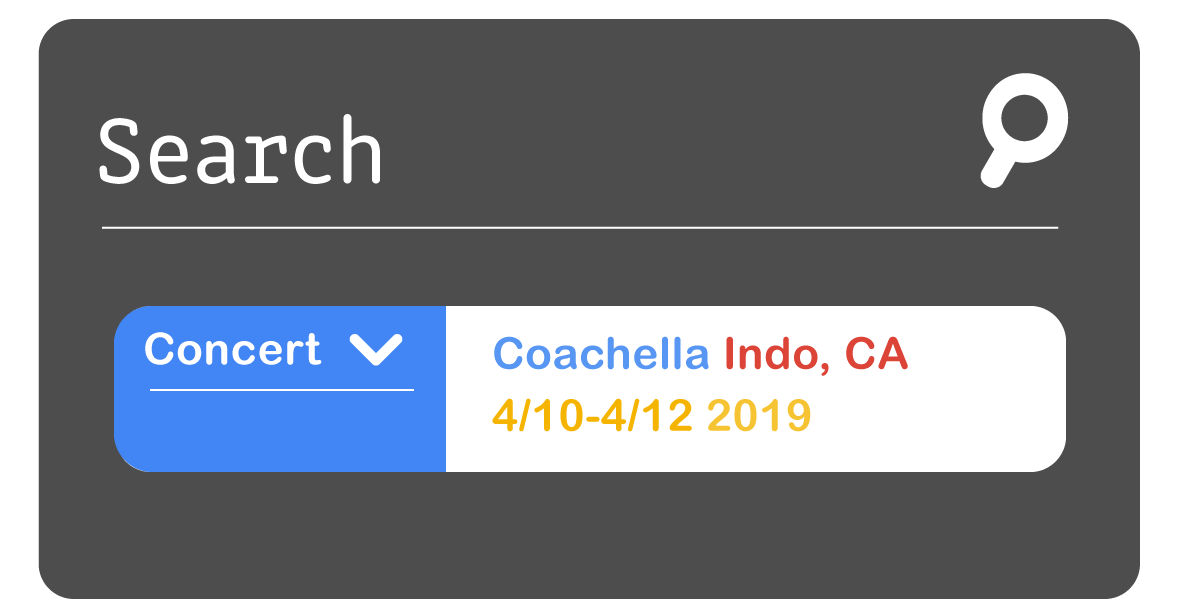Click the handle of the magnifier icon
The height and width of the screenshot is (616, 1190).
(x=997, y=170)
